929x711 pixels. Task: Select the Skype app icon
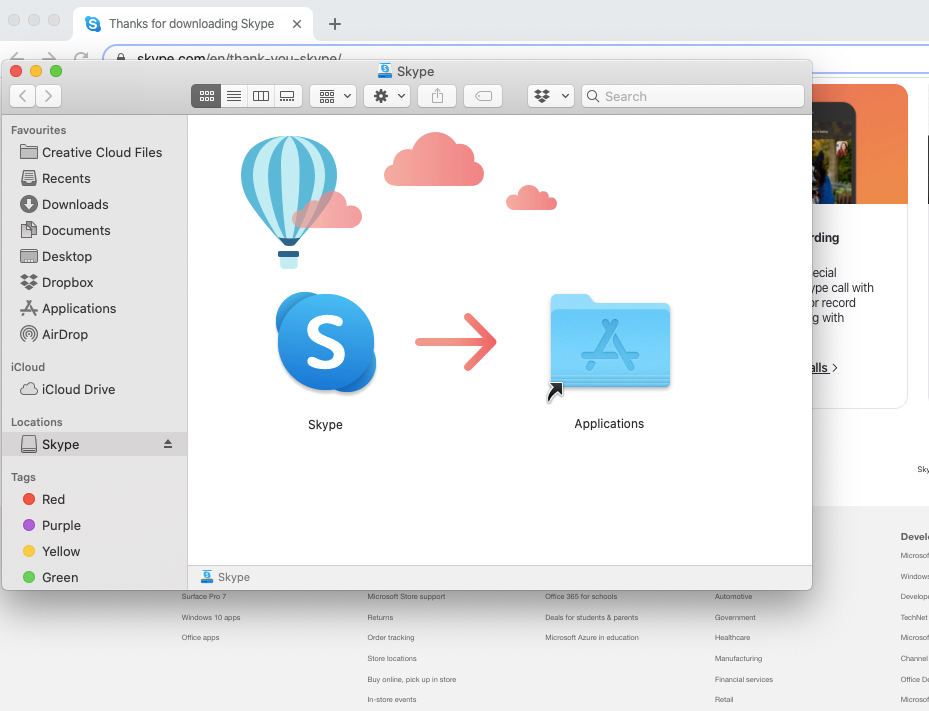[x=326, y=342]
